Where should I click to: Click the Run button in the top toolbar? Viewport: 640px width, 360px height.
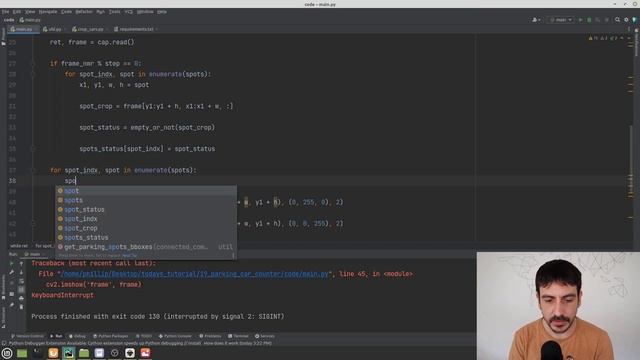(x=580, y=20)
